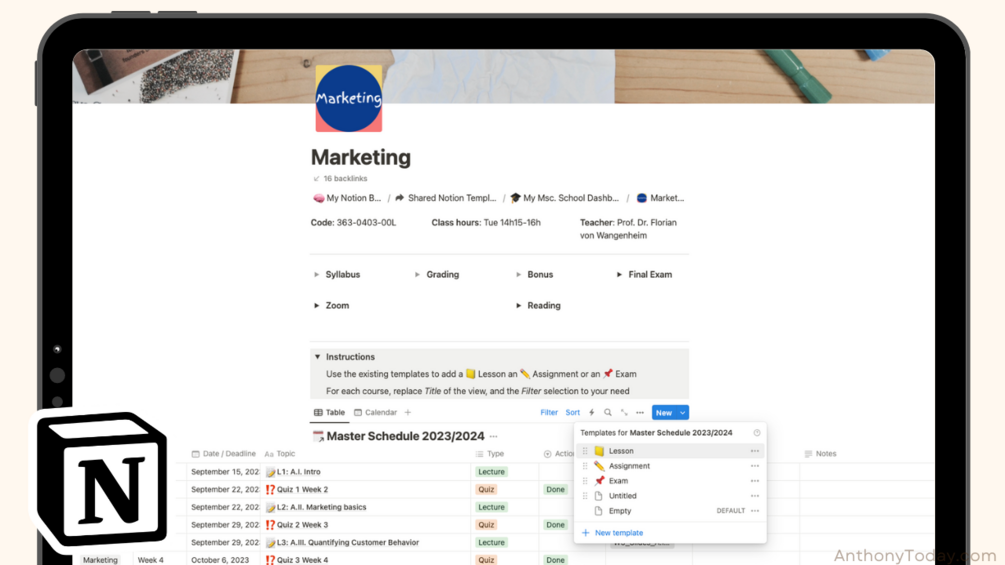This screenshot has height=565, width=1005.
Task: Click the templates help icon
Action: [757, 433]
